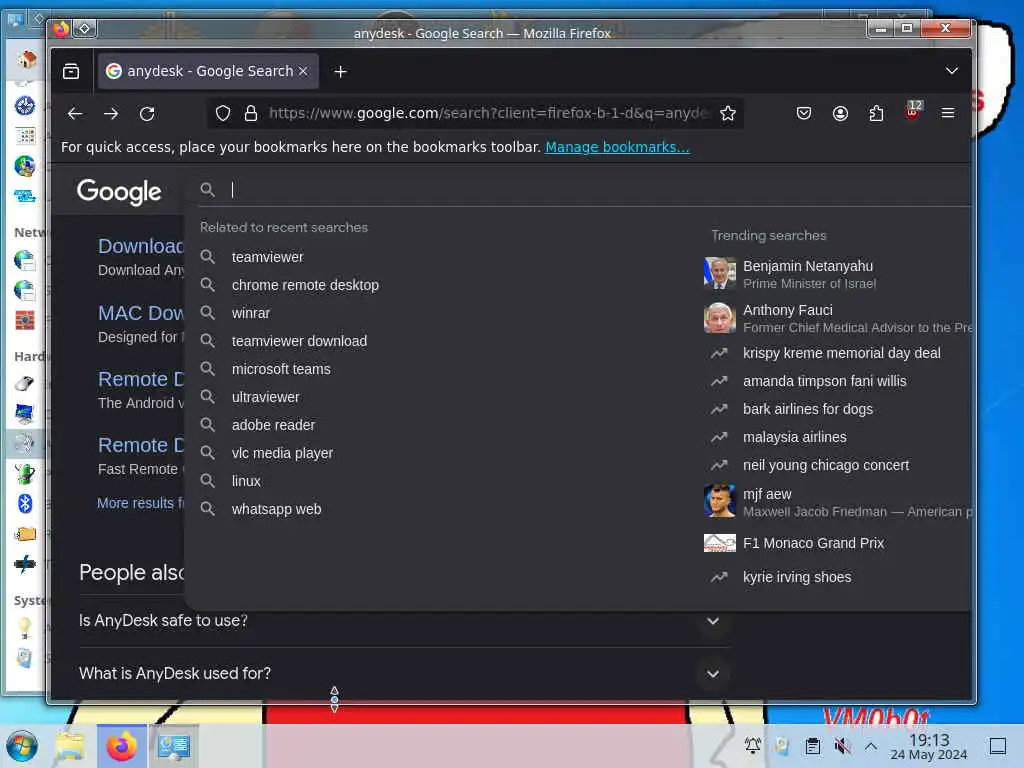Close the anydesk Google Search tab

[x=303, y=71]
